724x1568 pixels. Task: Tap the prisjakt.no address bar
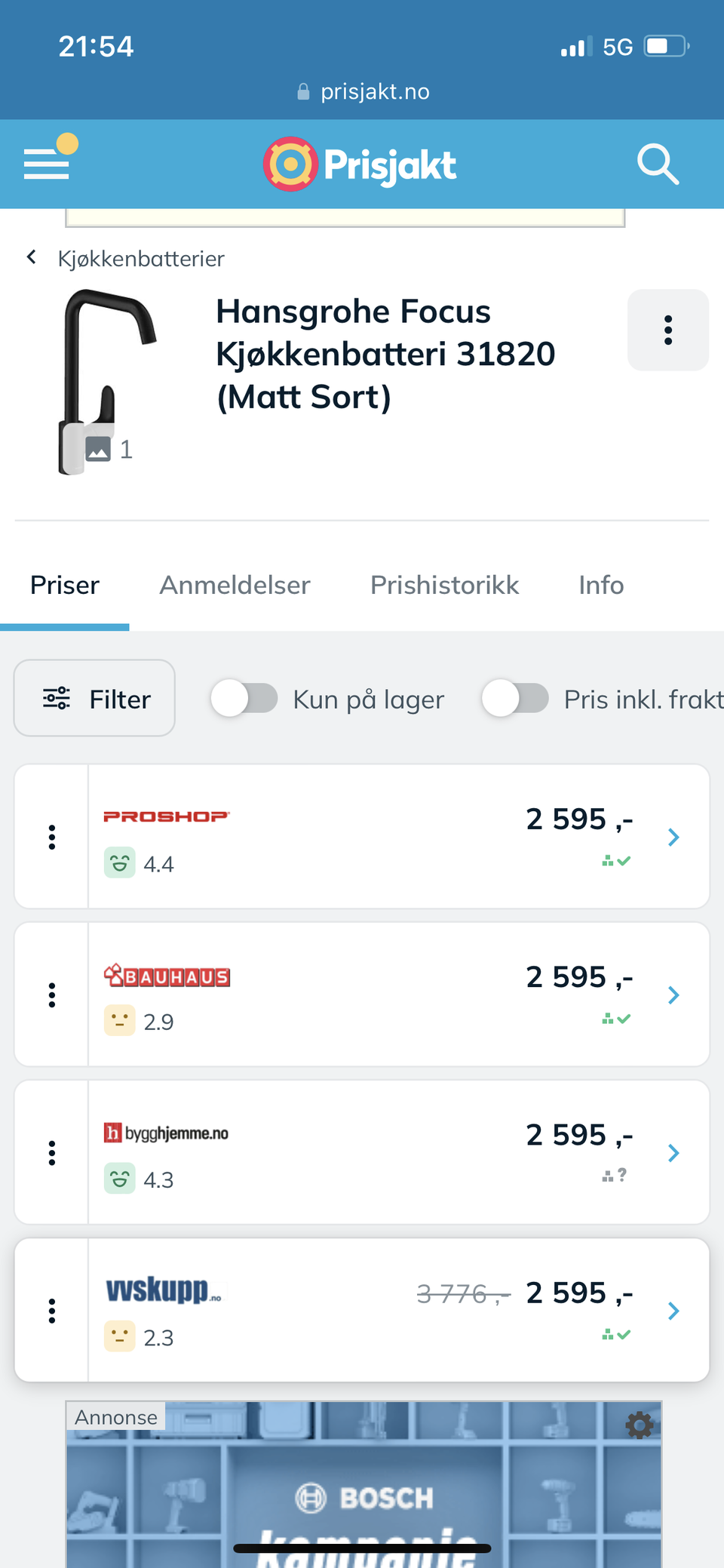364,92
